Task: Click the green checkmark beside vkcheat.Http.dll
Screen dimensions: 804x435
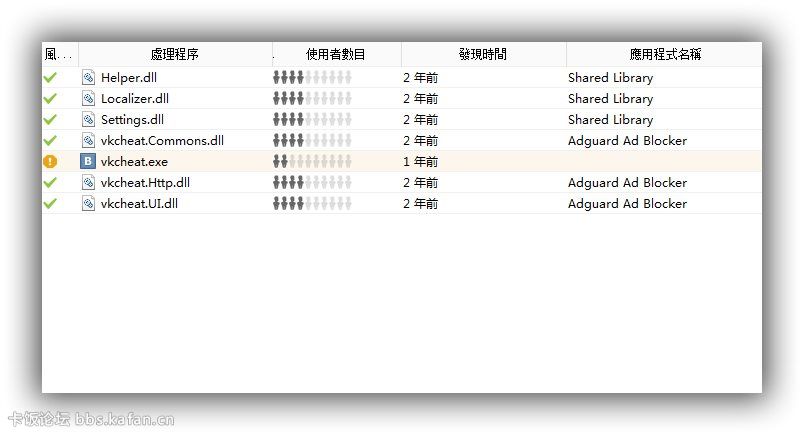Action: 50,183
